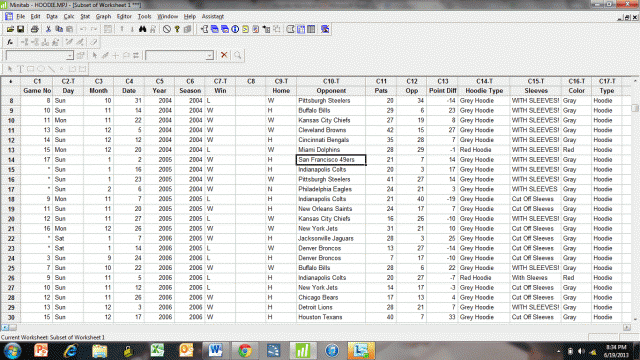Click the Project Manager toolbar icon
This screenshot has width=640, height=360.
pos(311,29)
